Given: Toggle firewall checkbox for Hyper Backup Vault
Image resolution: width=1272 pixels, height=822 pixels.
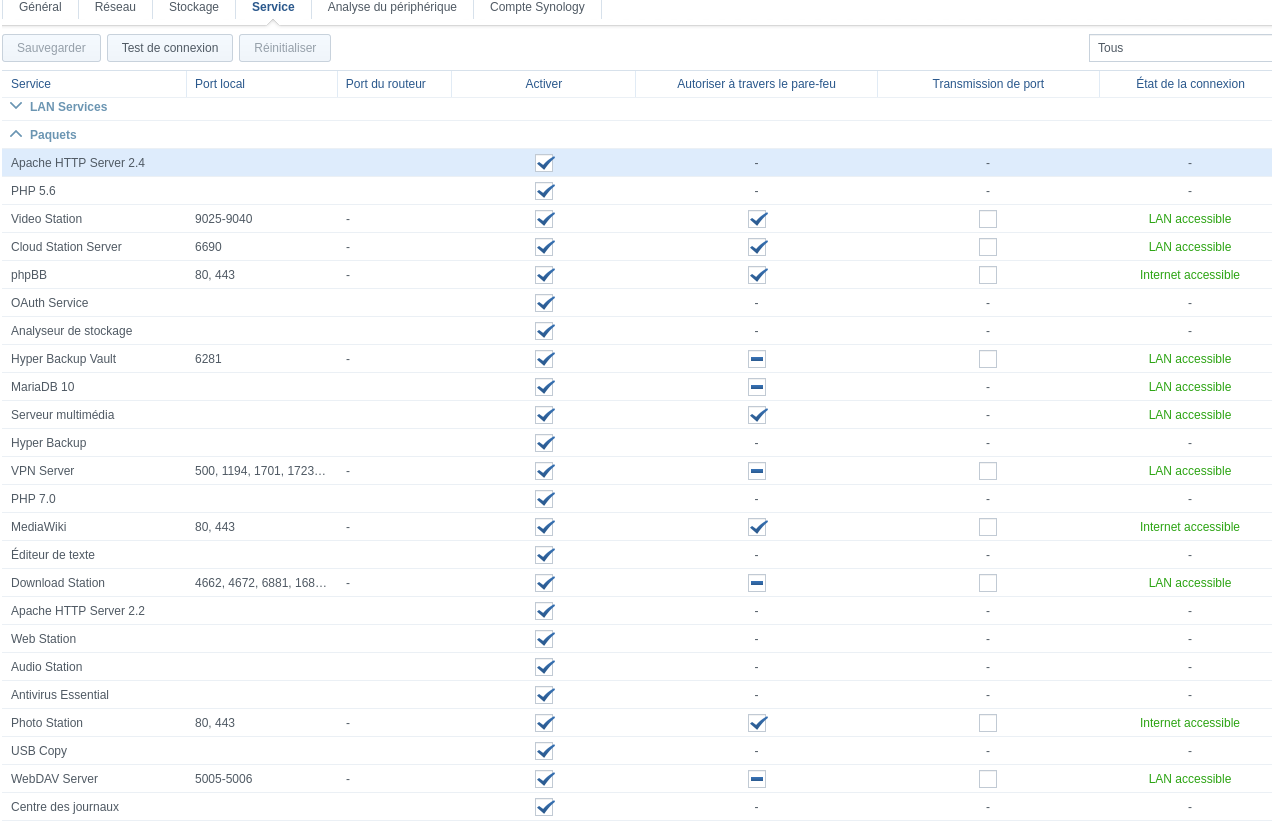Looking at the screenshot, I should [x=757, y=359].
